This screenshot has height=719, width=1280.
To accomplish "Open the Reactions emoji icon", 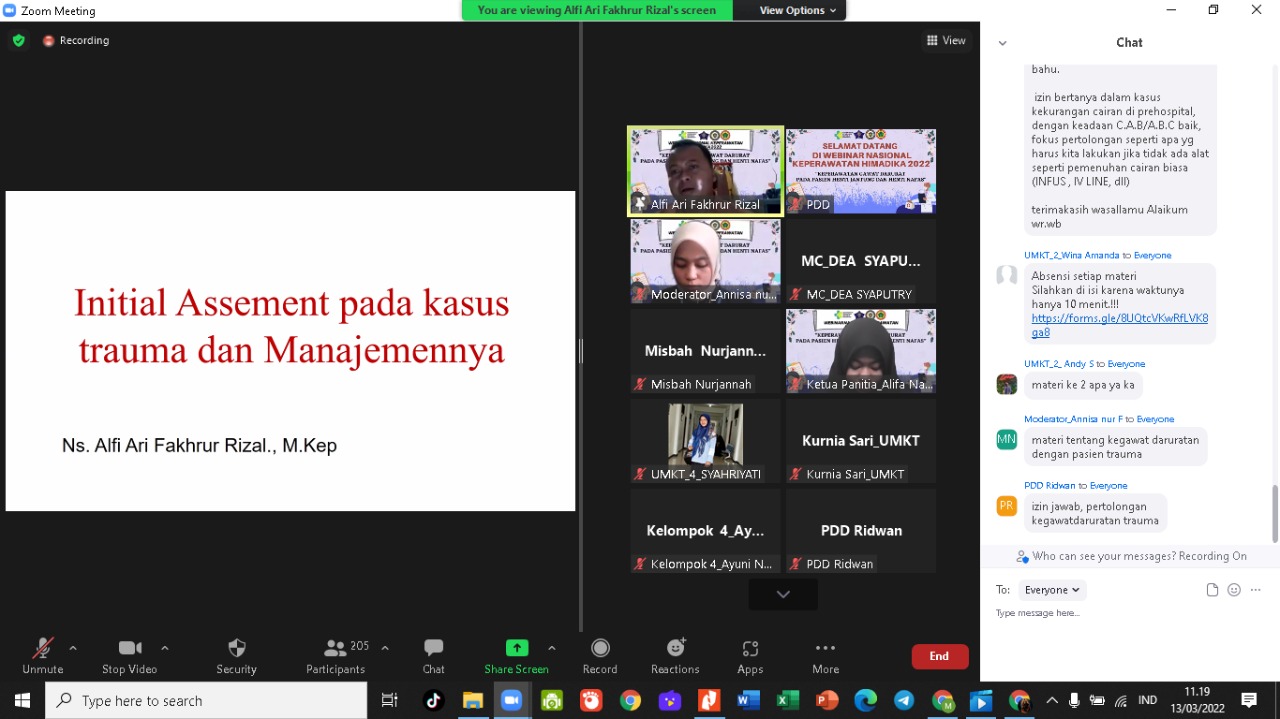I will (x=675, y=648).
